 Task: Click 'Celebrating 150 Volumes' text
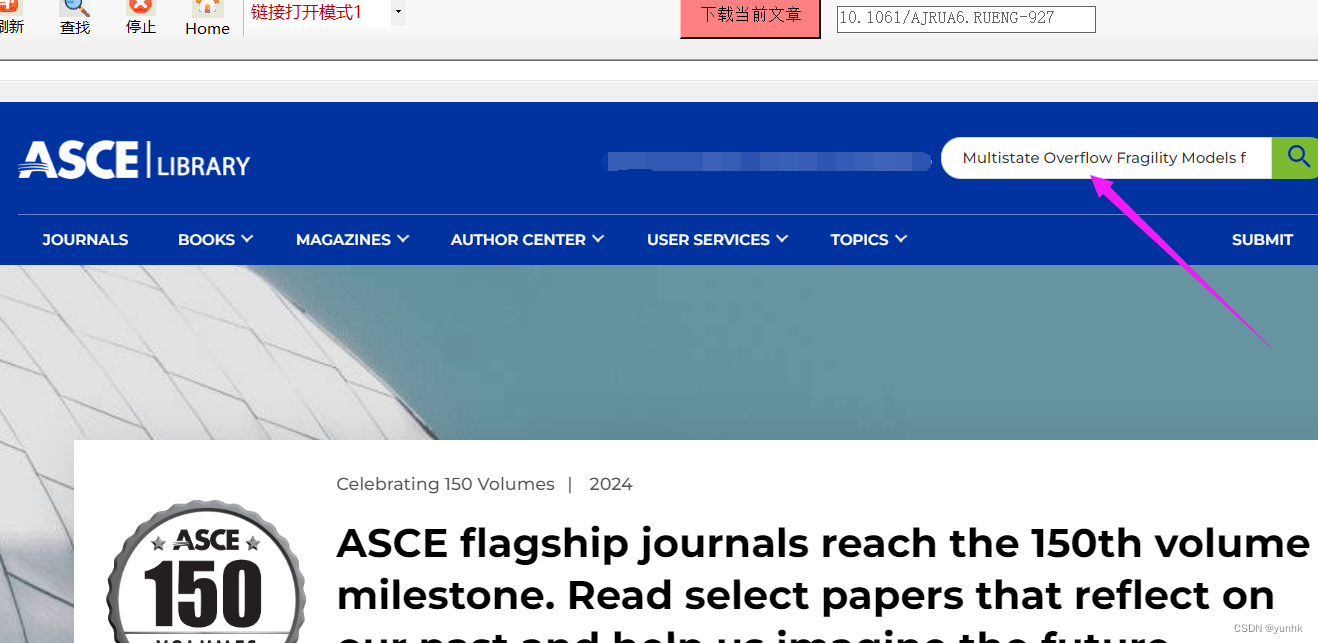click(x=445, y=484)
